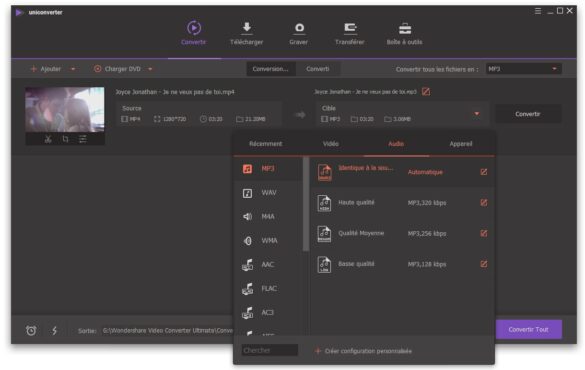Switch to the Récemment tab
Image resolution: width=585 pixels, height=370 pixels.
[x=266, y=144]
